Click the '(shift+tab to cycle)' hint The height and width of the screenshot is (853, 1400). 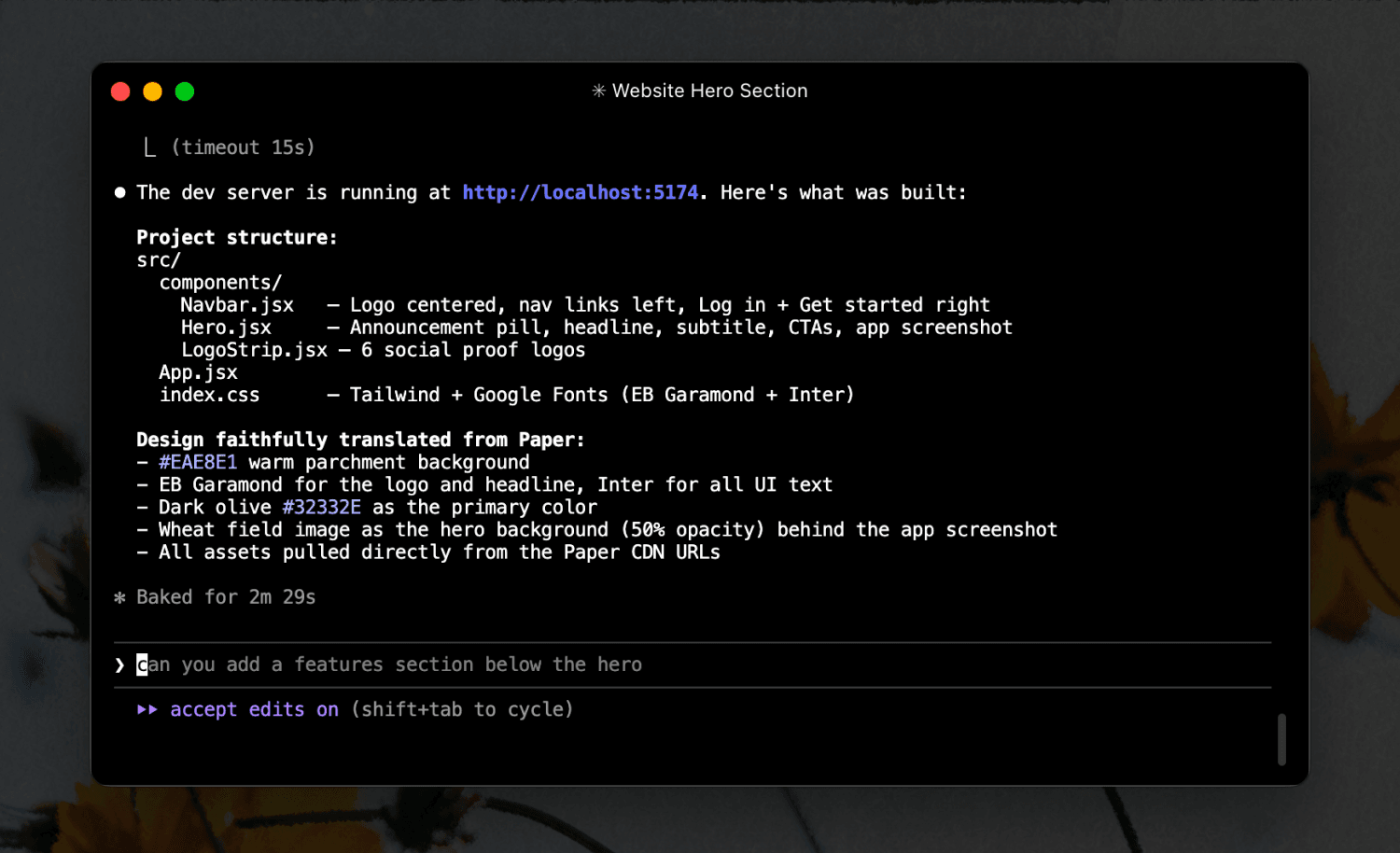462,709
